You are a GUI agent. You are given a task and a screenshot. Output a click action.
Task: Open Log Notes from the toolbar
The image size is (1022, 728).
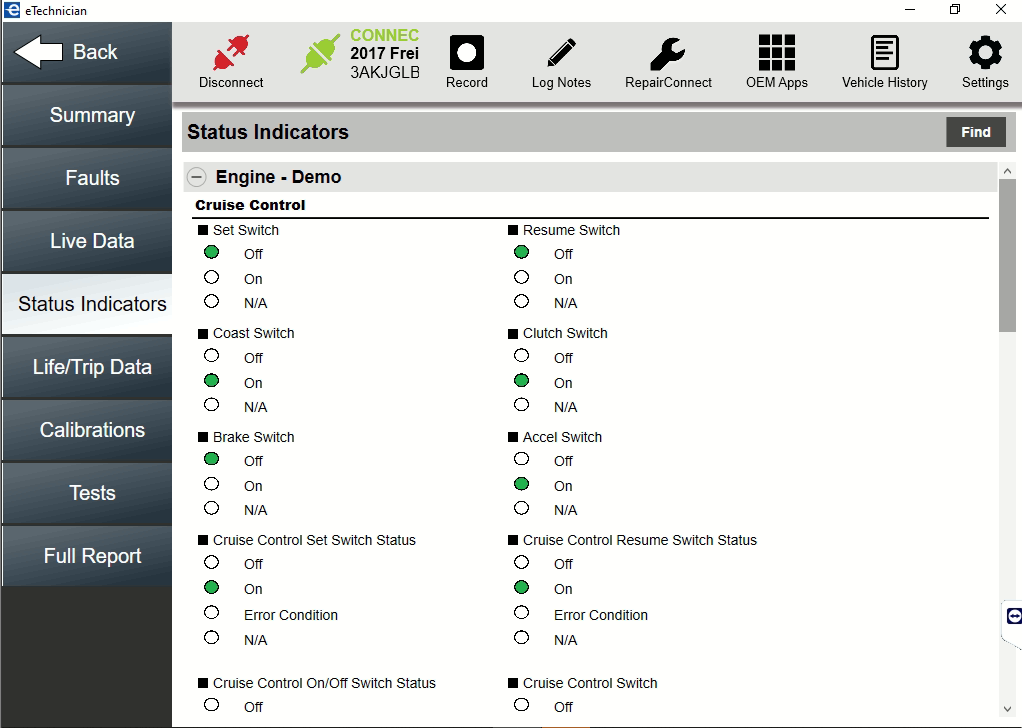click(561, 50)
